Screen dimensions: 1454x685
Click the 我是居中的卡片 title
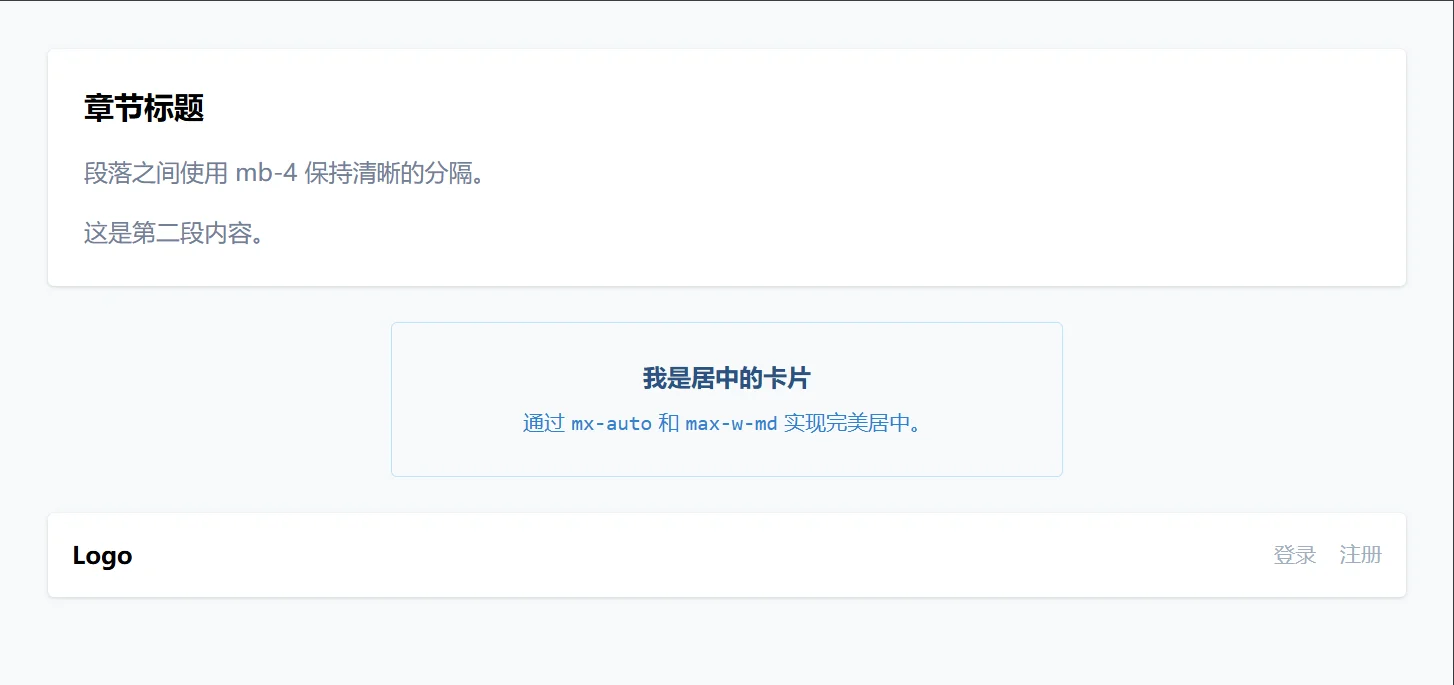click(x=726, y=378)
